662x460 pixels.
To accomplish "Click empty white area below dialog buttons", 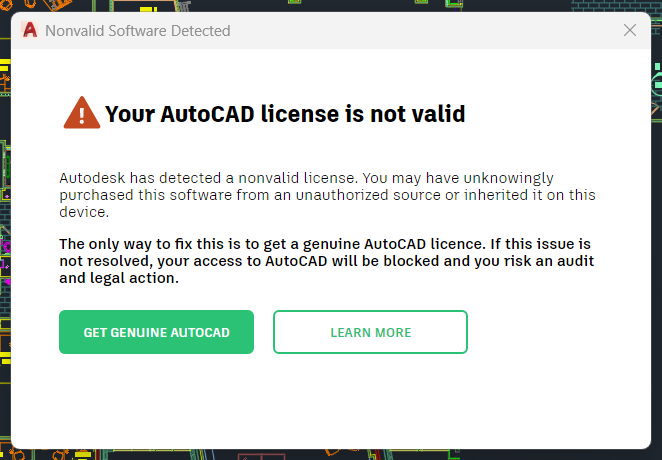I will [x=331, y=401].
